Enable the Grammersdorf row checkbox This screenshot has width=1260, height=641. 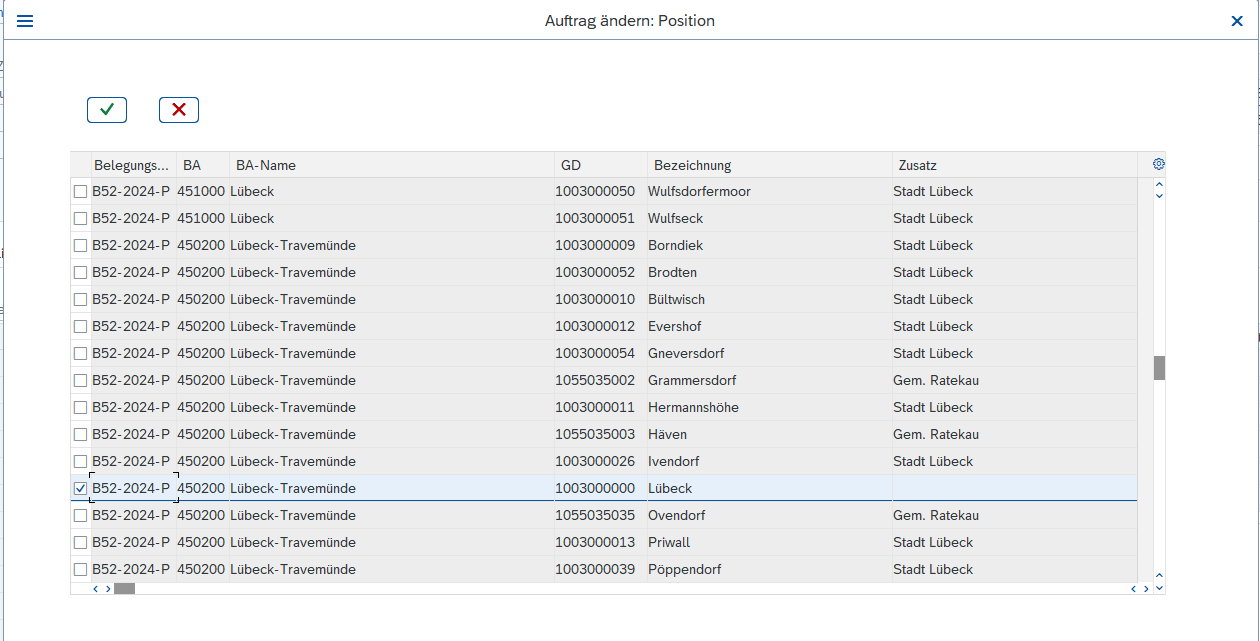[81, 381]
